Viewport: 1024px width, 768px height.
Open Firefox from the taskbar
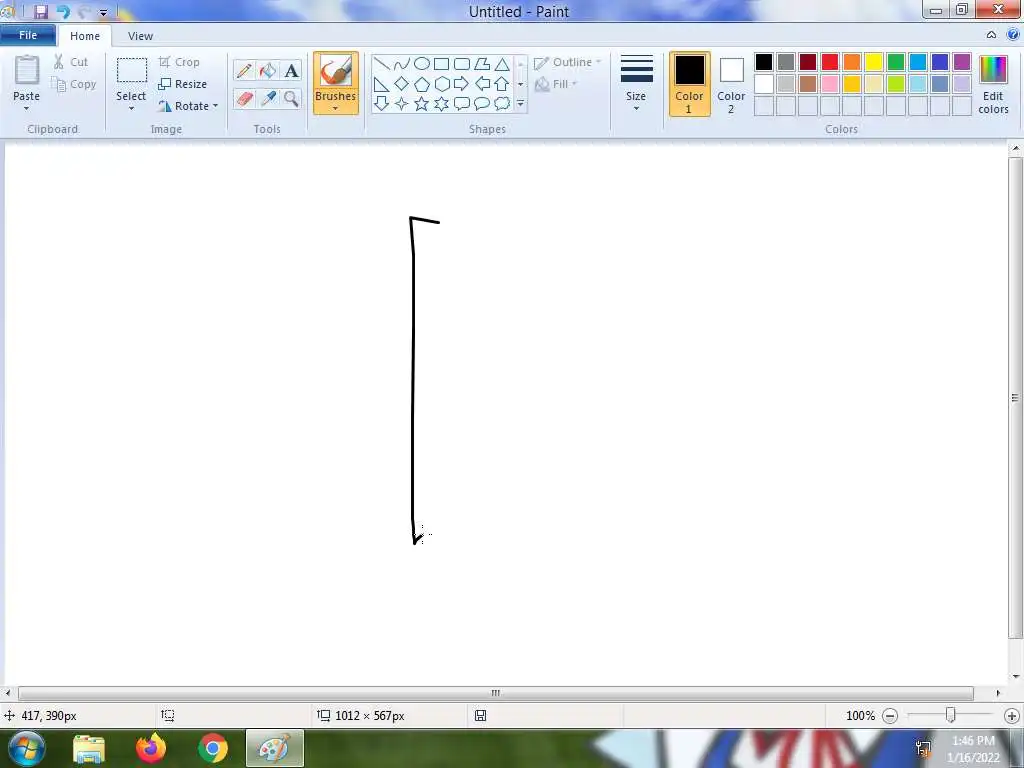click(x=151, y=748)
